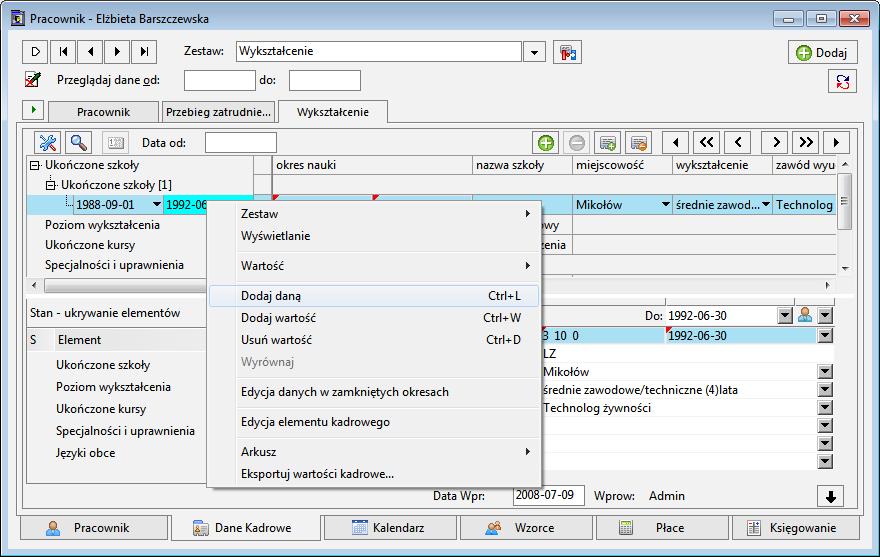Click the single left chevron button
The image size is (880, 557).
[x=738, y=143]
